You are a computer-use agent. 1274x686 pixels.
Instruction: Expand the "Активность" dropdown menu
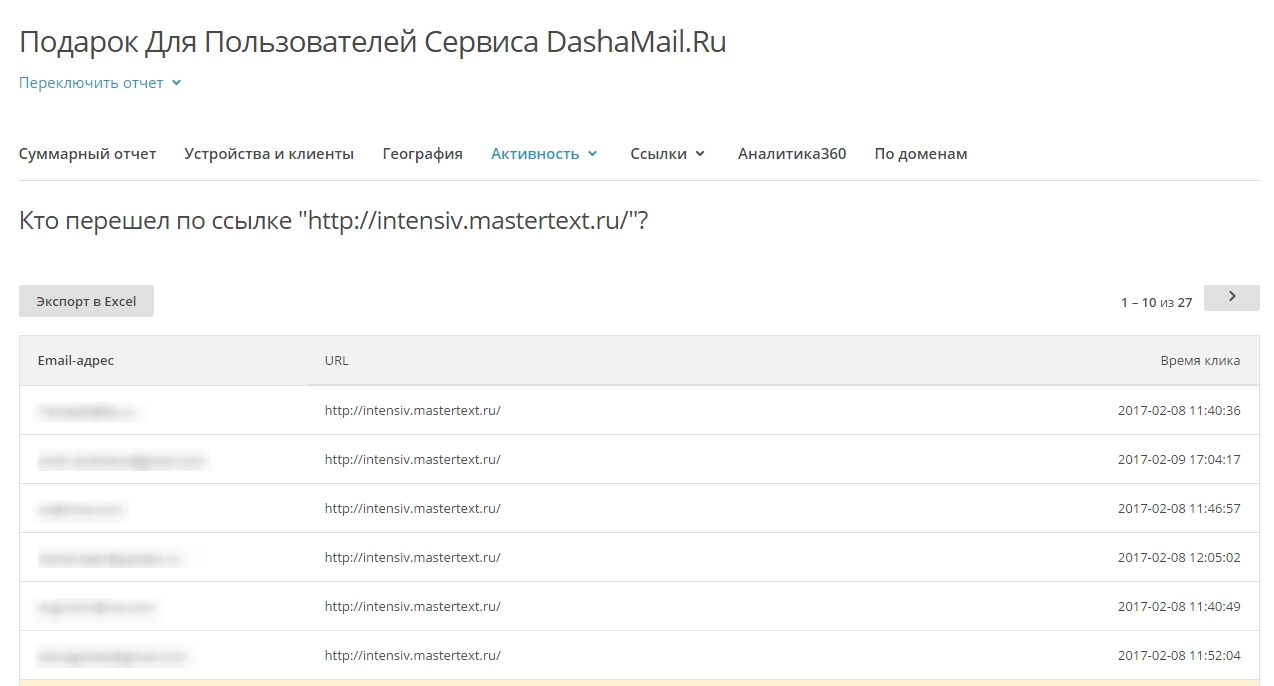544,154
